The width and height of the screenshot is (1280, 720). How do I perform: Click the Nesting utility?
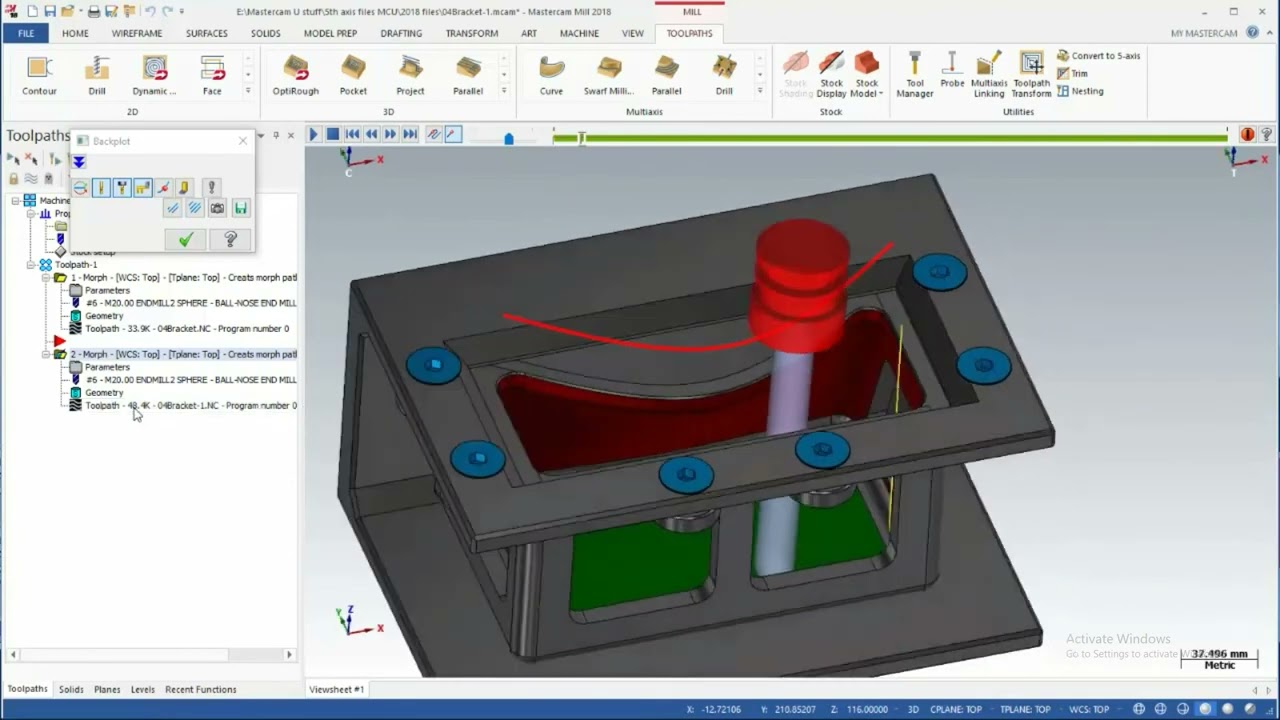pos(1080,91)
